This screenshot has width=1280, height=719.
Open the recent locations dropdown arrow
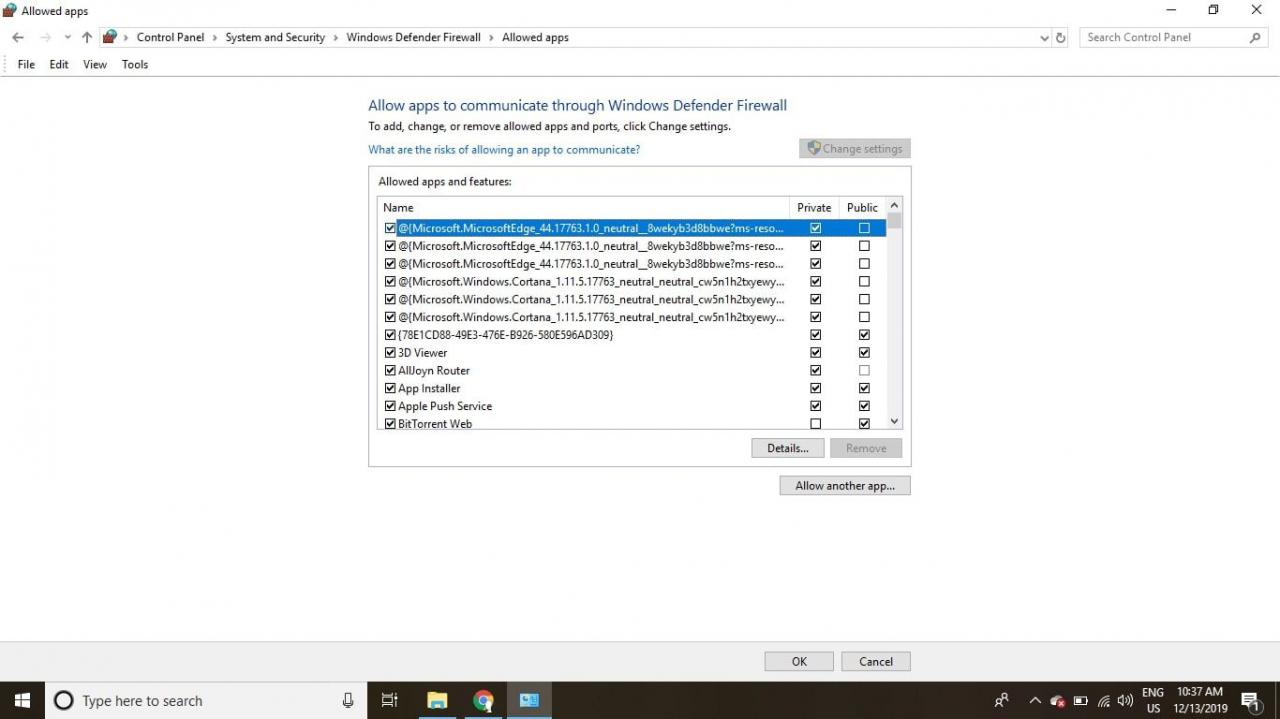[x=67, y=38]
